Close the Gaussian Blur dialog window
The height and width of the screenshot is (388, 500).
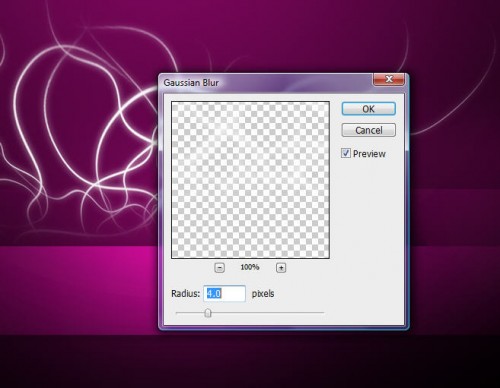(x=389, y=79)
